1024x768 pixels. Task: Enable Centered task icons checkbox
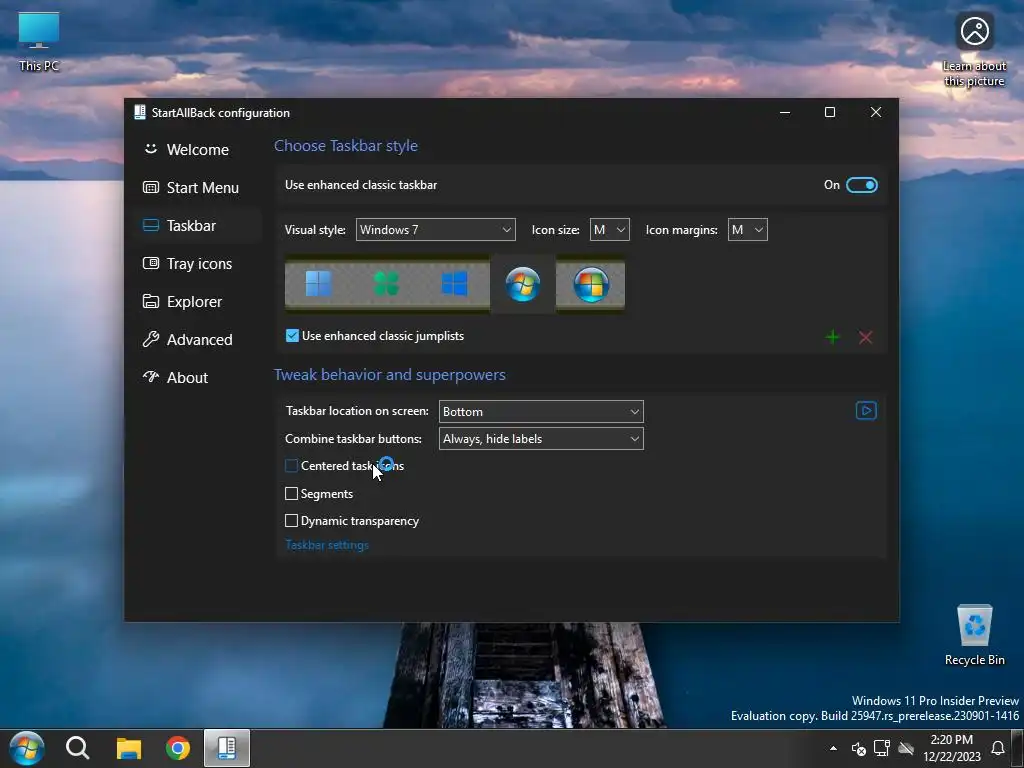point(291,466)
